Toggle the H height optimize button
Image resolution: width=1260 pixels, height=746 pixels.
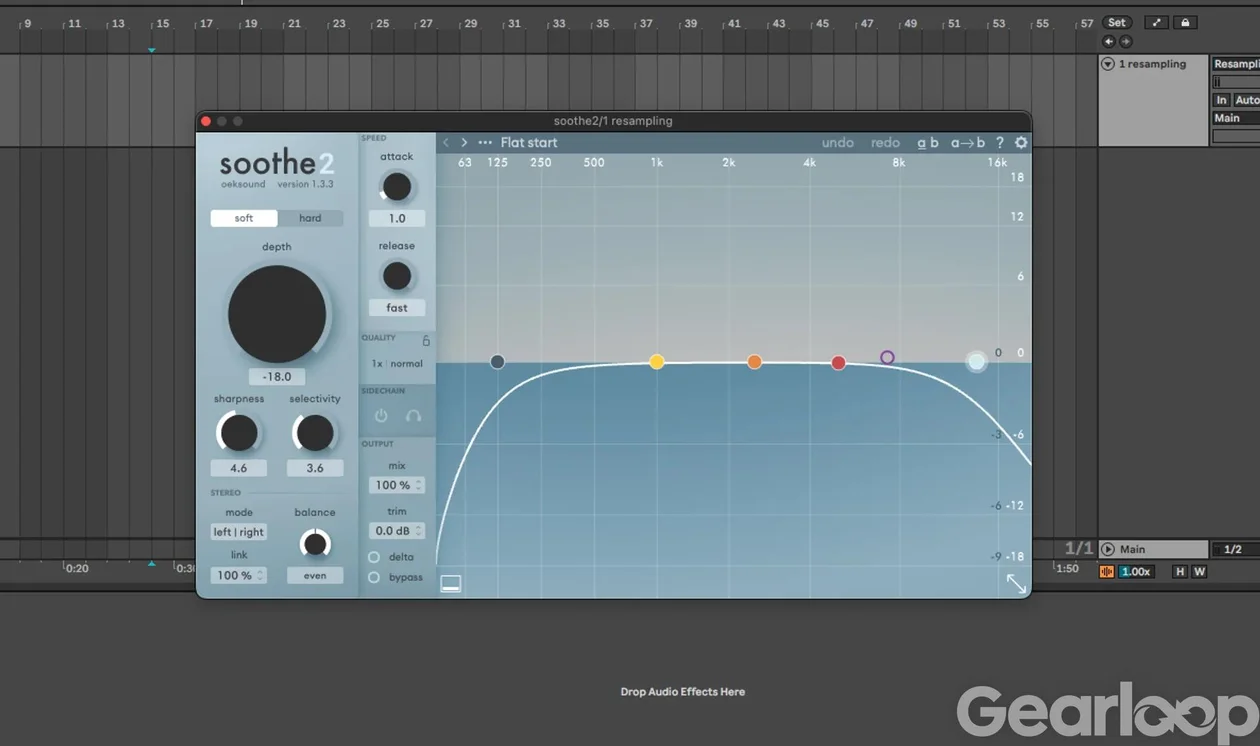(x=1180, y=572)
